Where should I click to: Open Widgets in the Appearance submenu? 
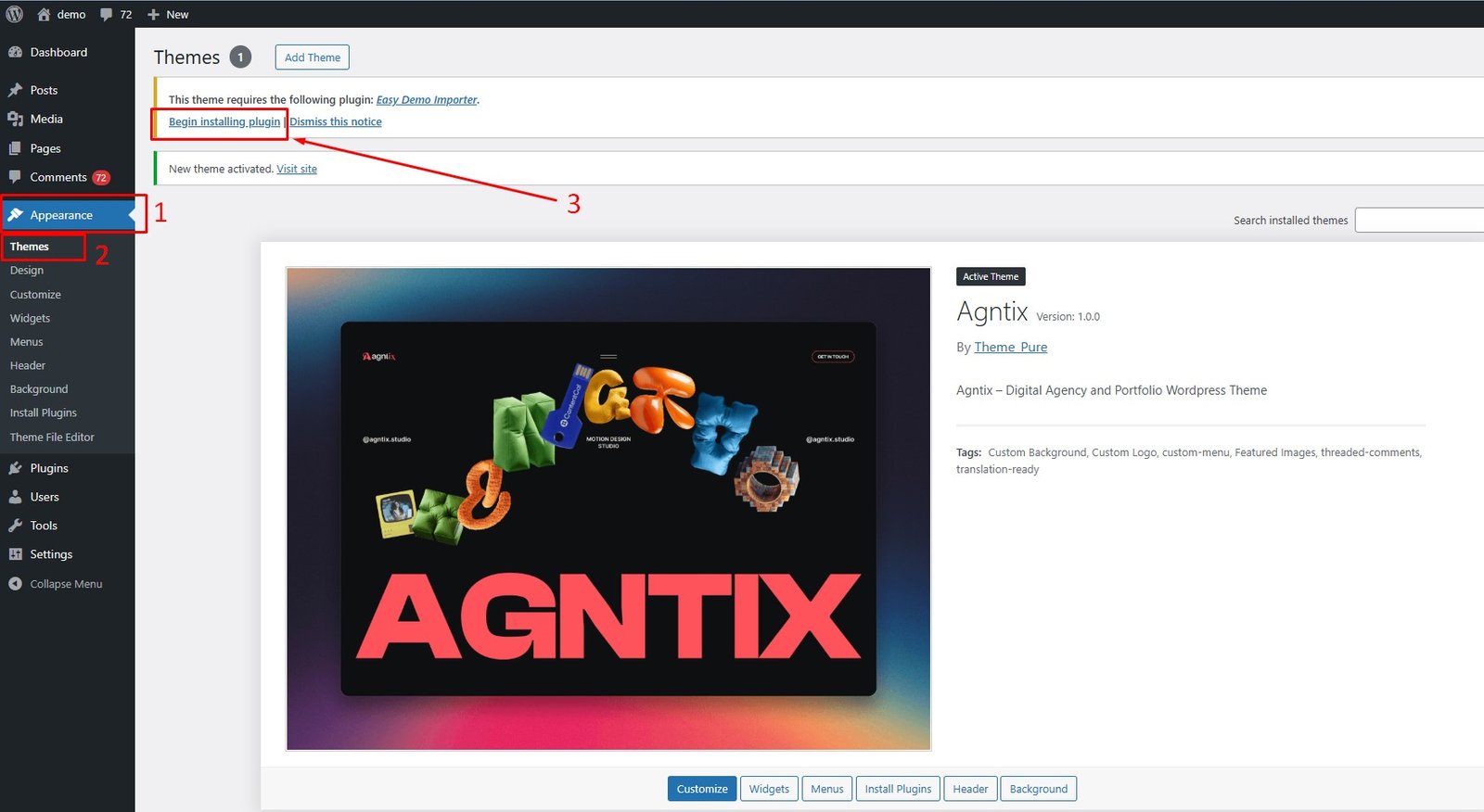(x=30, y=318)
